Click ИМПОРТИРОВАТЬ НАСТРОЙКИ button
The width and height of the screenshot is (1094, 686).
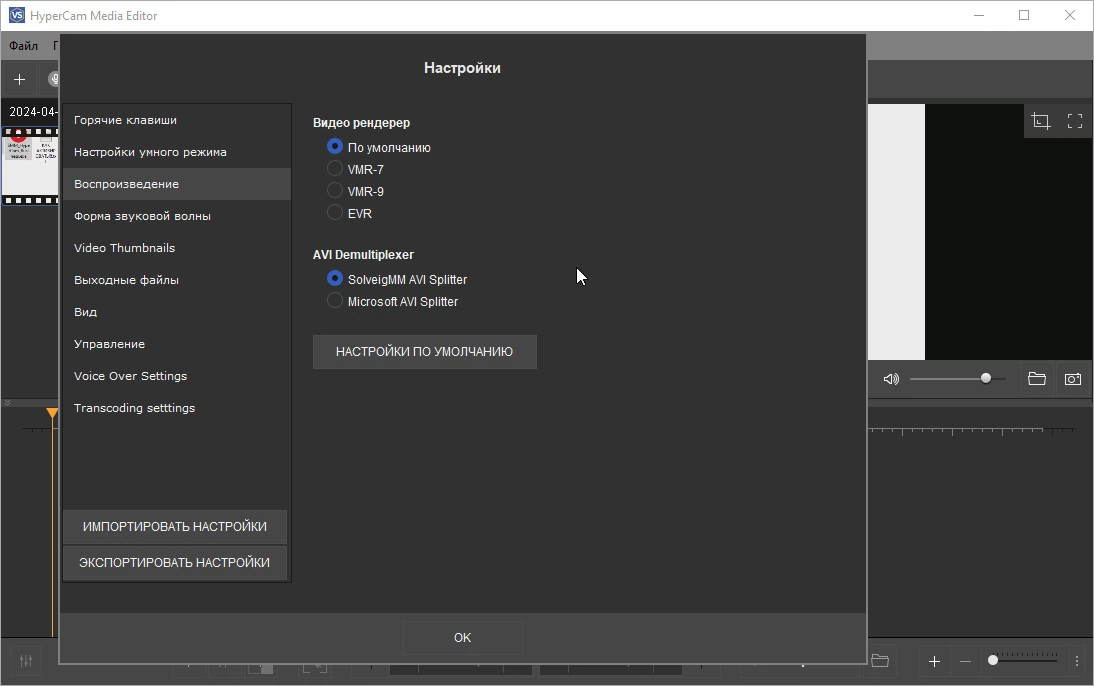(x=174, y=527)
